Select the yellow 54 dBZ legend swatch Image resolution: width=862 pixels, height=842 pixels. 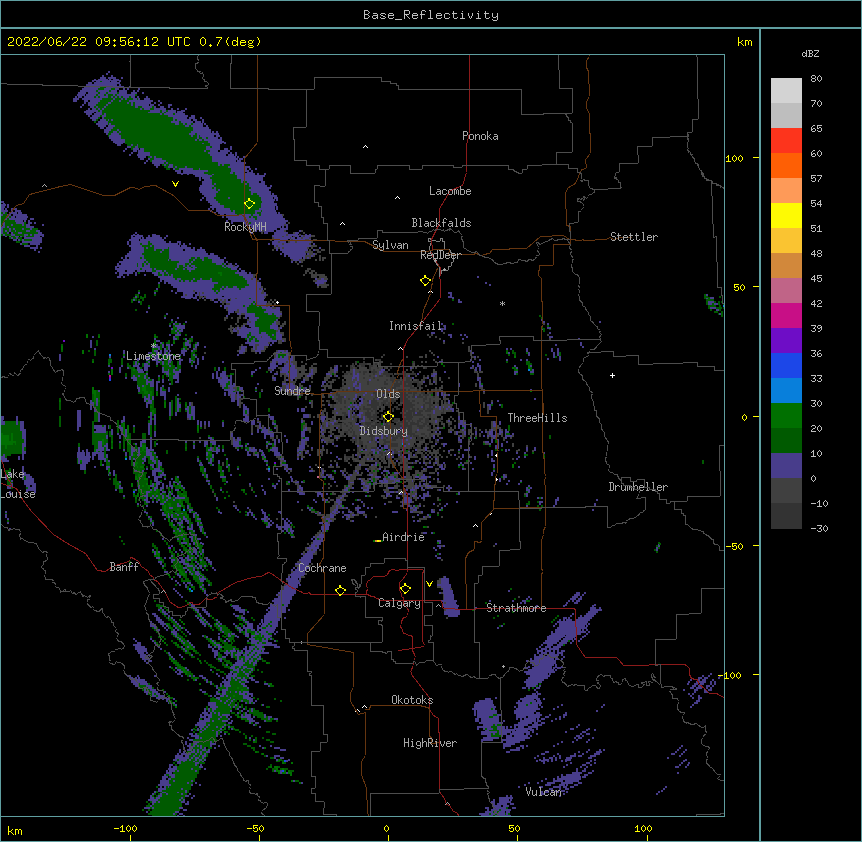click(786, 215)
